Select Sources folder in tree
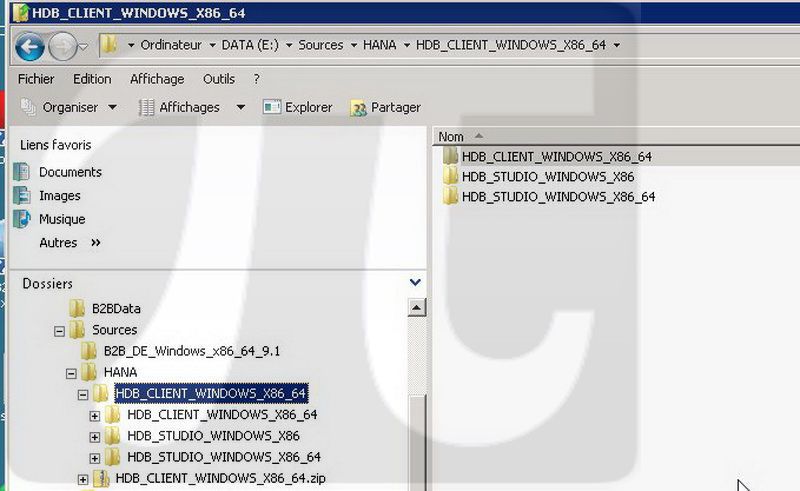The image size is (800, 491). (x=115, y=330)
